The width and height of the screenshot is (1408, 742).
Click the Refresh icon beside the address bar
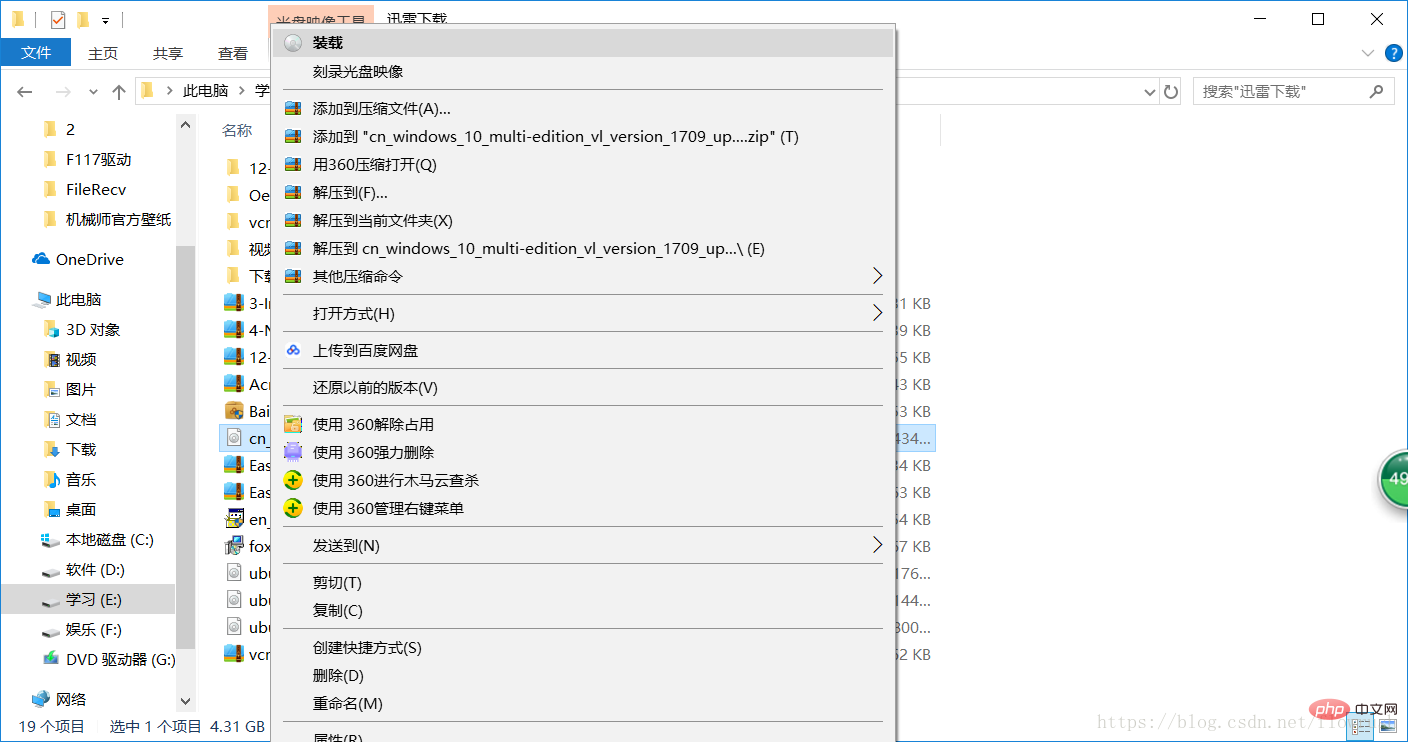1171,90
